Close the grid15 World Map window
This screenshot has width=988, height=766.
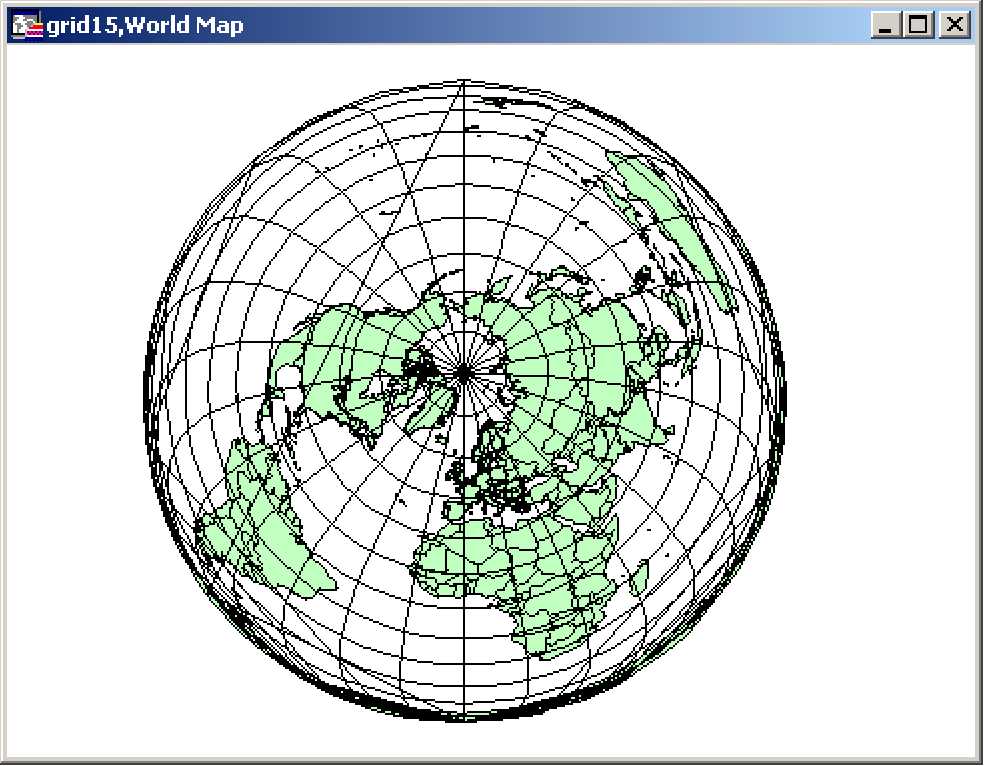955,25
